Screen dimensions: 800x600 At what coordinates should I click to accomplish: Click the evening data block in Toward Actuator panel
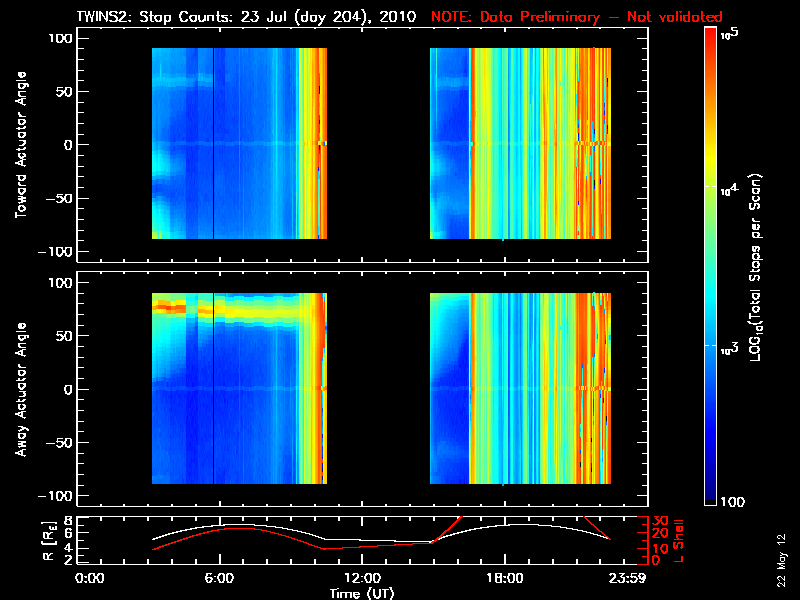(520, 143)
